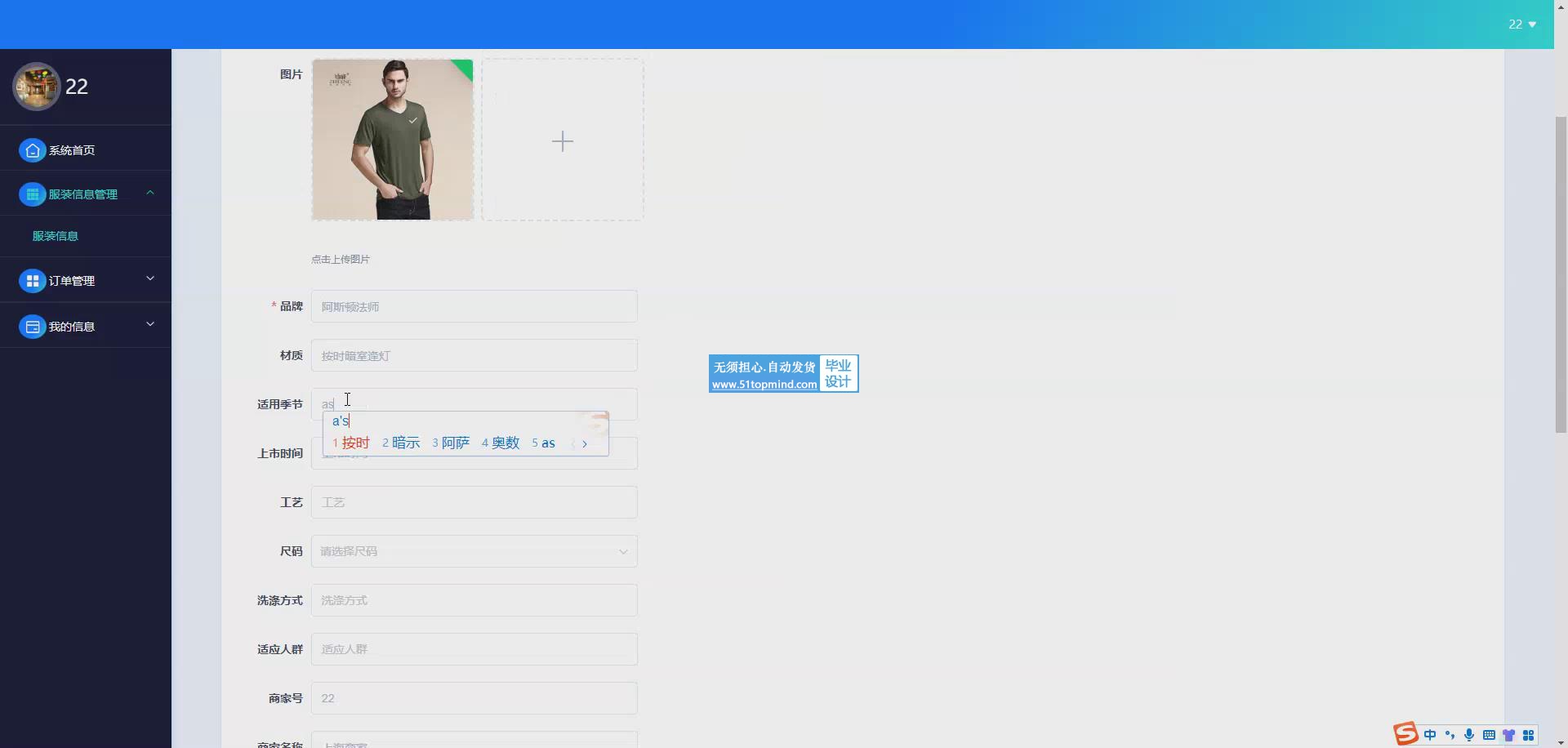The width and height of the screenshot is (1568, 748).
Task: Collapse the 服装信息管理 menu chevron
Action: [150, 193]
